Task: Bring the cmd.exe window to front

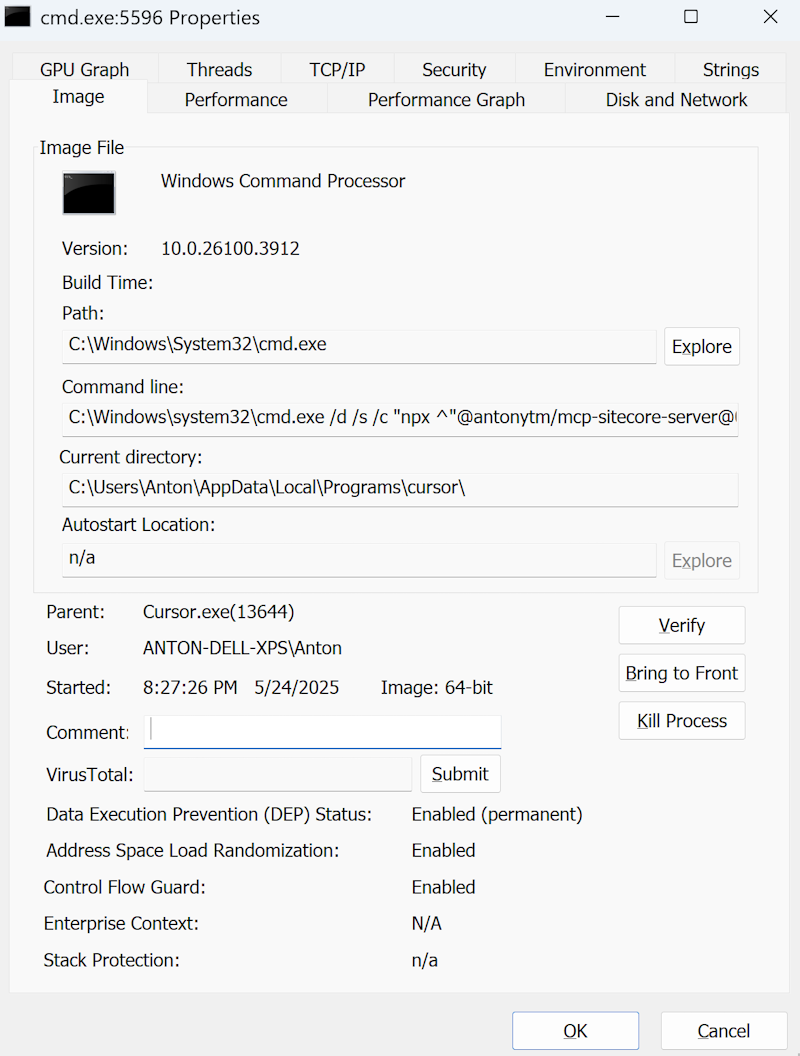Action: tap(681, 673)
